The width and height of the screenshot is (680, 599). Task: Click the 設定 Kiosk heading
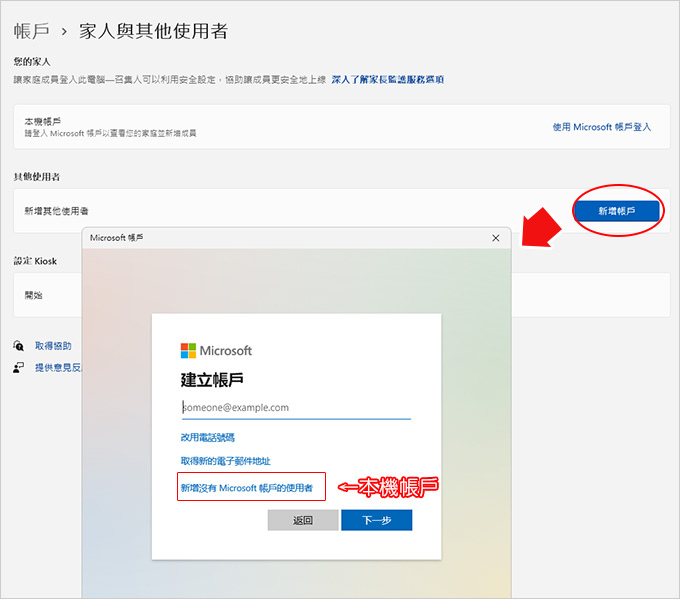35,261
